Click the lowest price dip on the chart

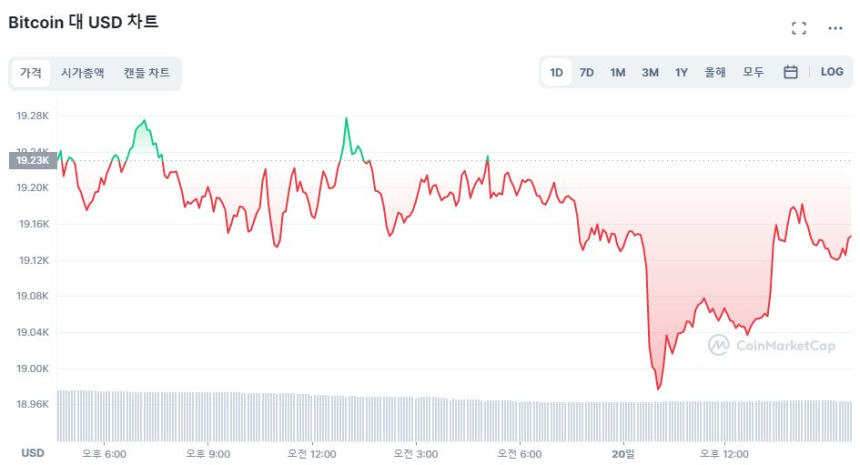pyautogui.click(x=658, y=388)
